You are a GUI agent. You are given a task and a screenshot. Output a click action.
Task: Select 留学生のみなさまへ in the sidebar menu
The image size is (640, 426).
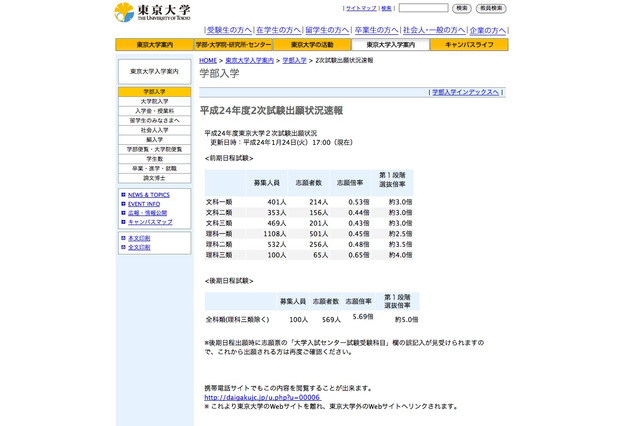154,120
